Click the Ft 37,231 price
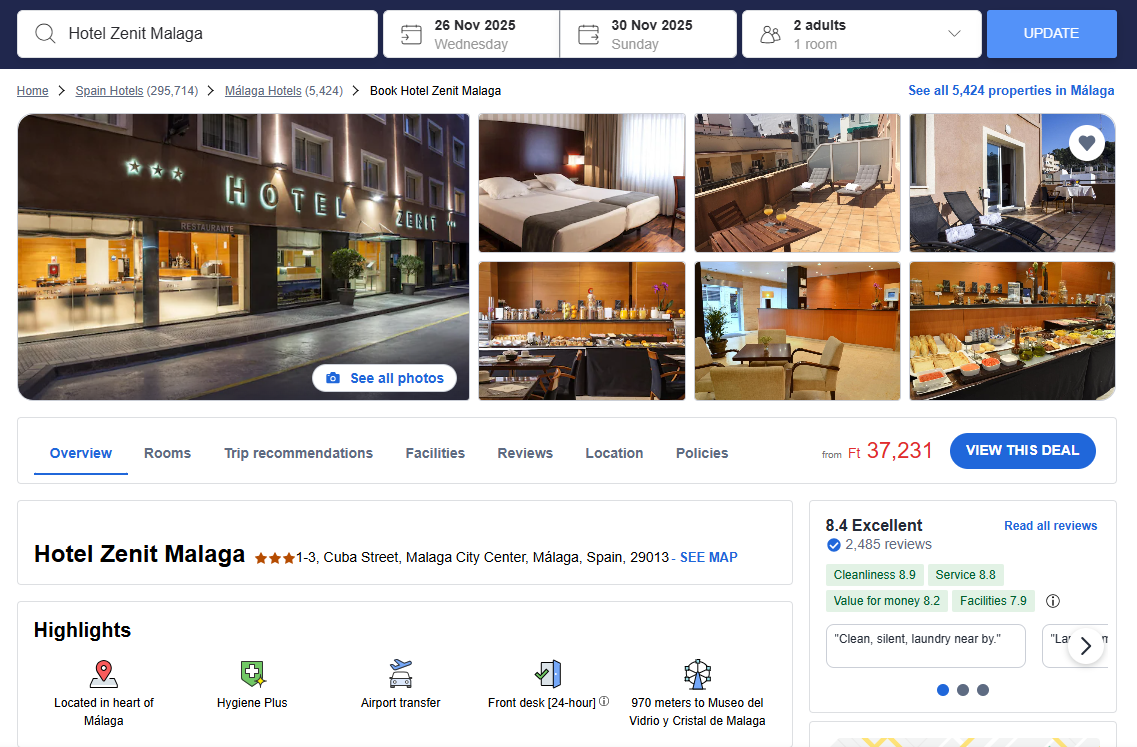Viewport: 1137px width, 747px height. click(890, 451)
